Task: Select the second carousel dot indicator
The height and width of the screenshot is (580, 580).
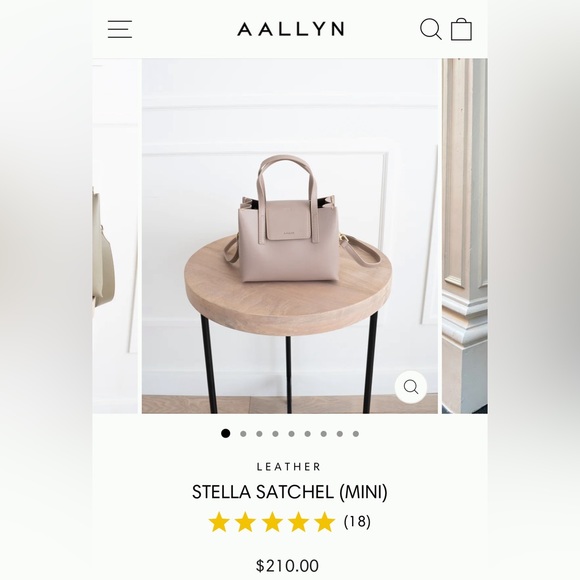Action: pyautogui.click(x=243, y=434)
